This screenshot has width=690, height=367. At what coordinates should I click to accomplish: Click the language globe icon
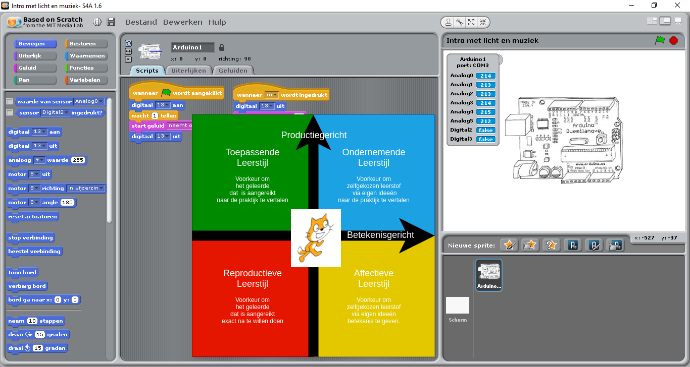click(x=98, y=22)
